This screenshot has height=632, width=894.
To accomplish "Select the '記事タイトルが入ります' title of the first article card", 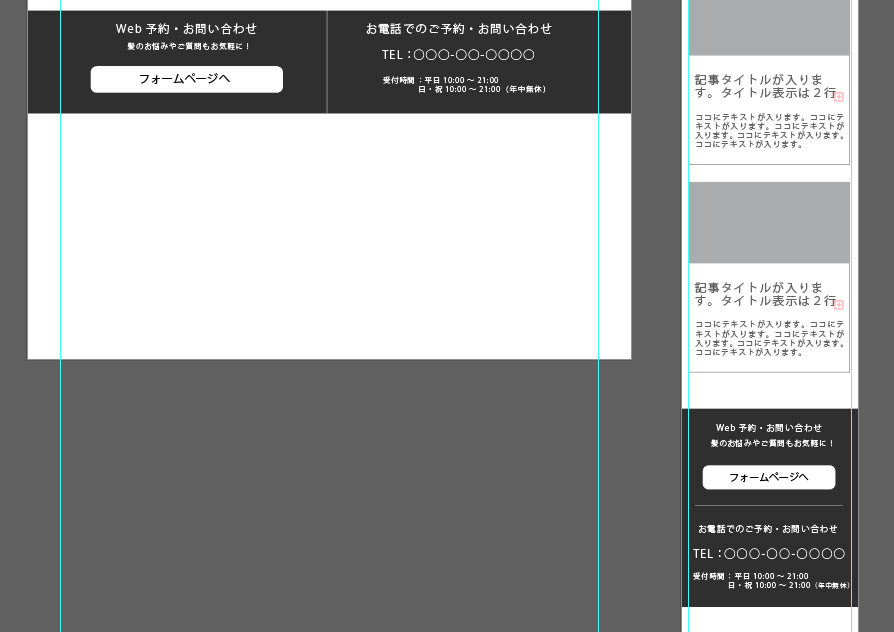I will point(765,86).
